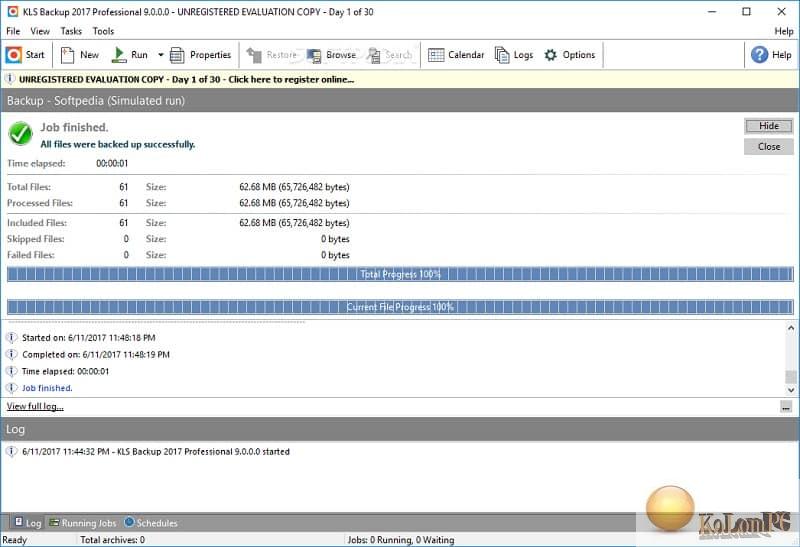This screenshot has width=800, height=547.
Task: Click the info icon beside Started on
Action: coord(11,338)
